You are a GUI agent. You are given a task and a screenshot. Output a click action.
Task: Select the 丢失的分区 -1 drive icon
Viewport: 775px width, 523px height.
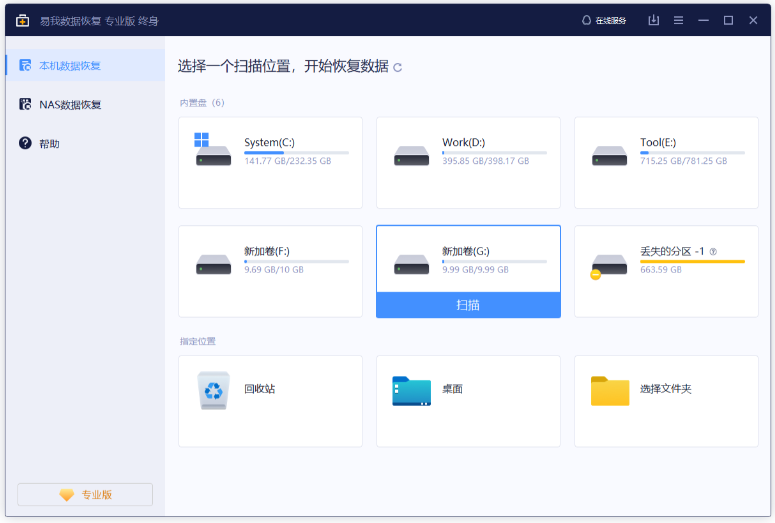tap(608, 266)
